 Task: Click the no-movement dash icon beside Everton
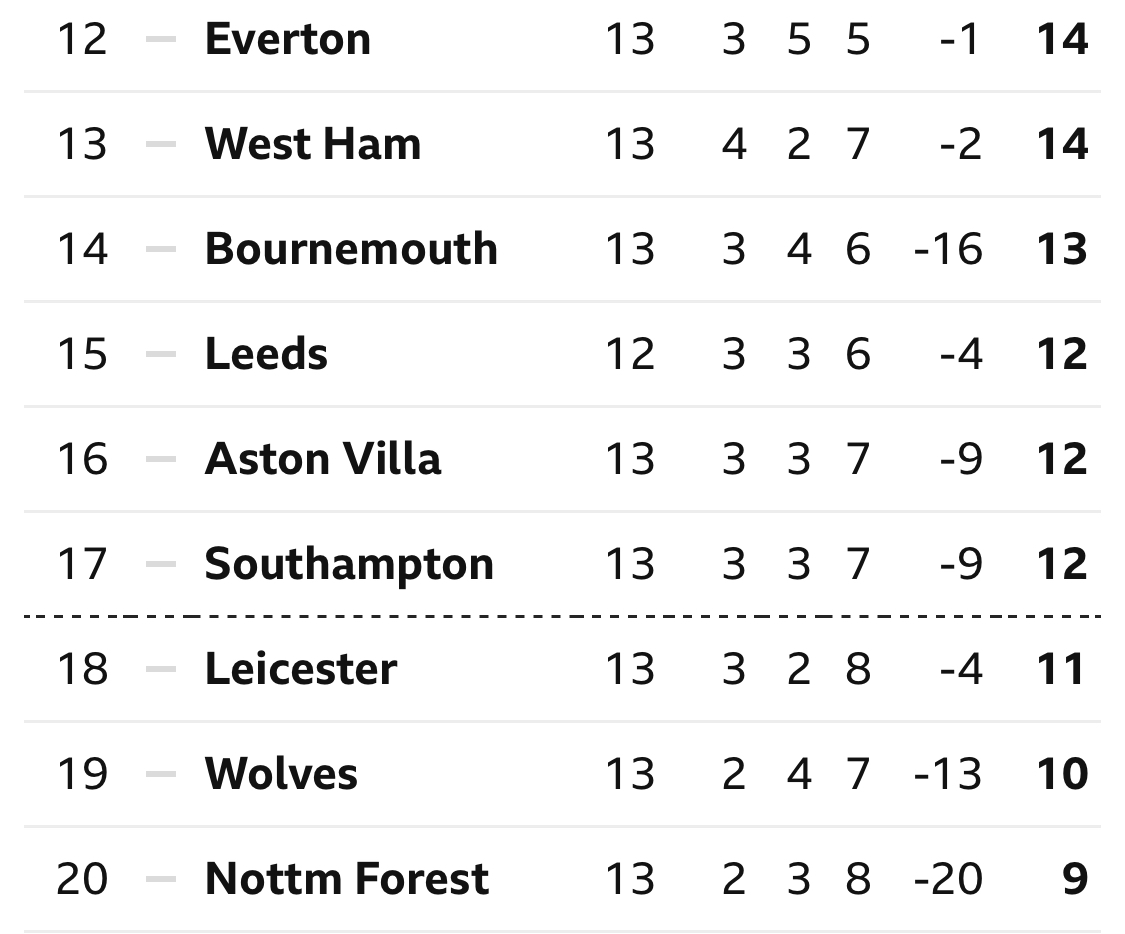[x=161, y=39]
